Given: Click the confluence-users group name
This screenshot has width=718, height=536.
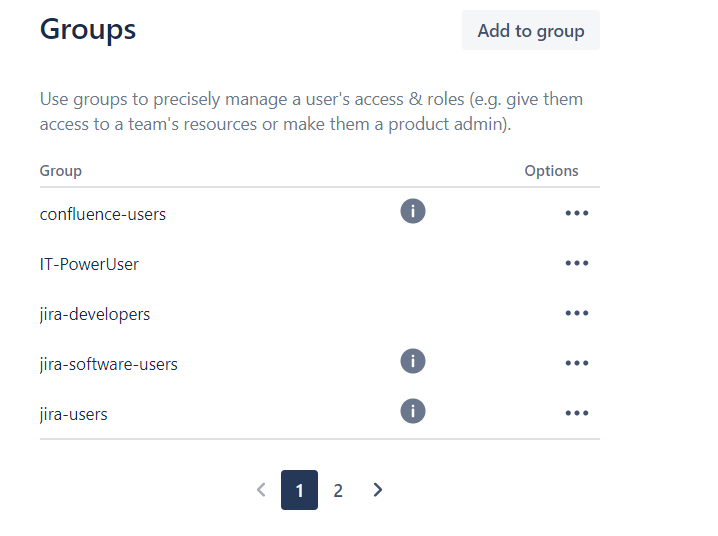Looking at the screenshot, I should click(x=103, y=214).
